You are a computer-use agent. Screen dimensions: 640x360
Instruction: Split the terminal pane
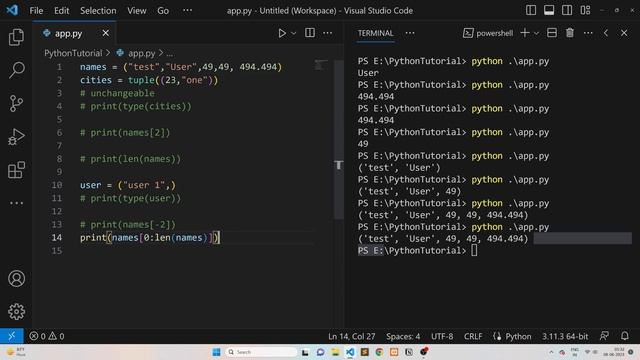(x=552, y=33)
